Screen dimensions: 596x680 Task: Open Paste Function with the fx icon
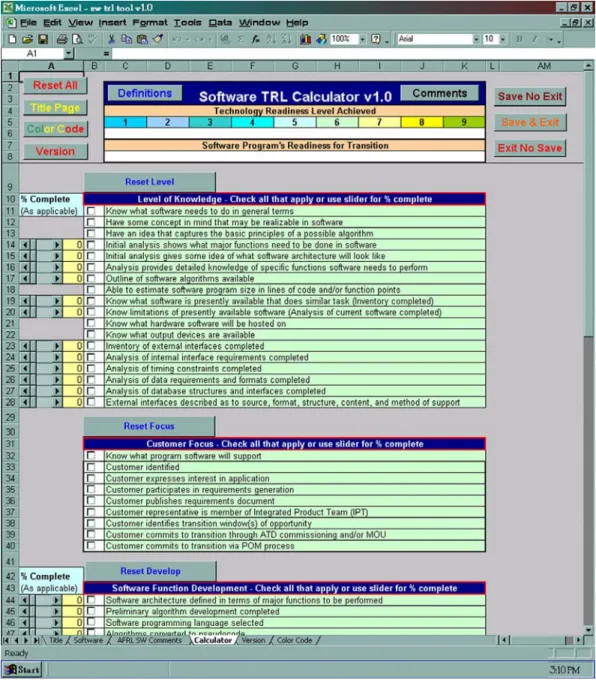click(x=255, y=39)
